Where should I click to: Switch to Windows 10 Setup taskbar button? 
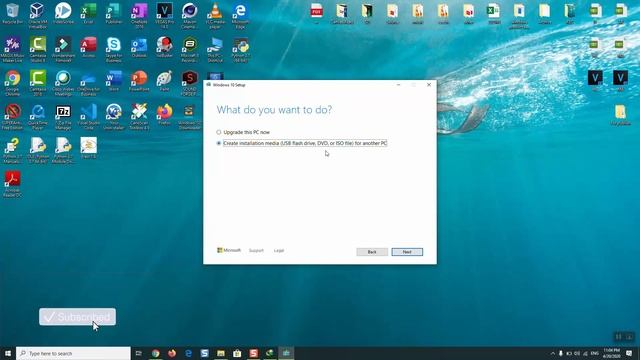coord(286,353)
